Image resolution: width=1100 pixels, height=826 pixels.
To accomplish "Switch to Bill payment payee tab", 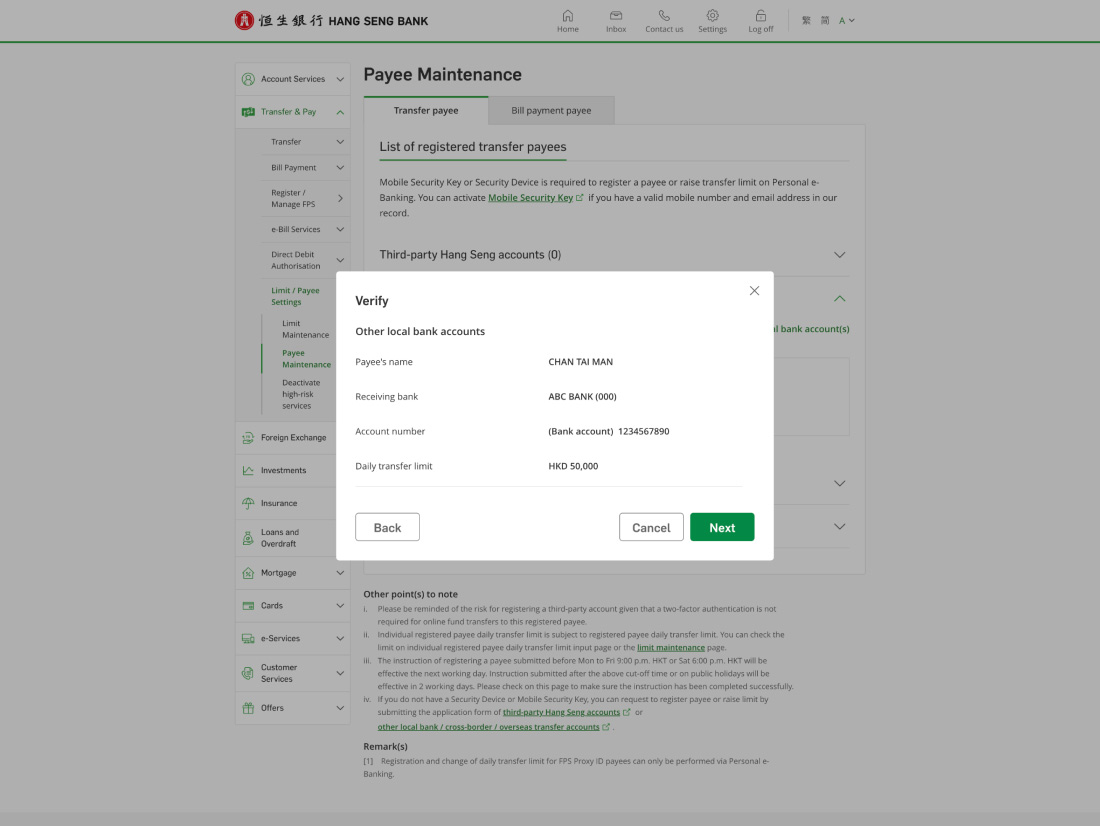I will pyautogui.click(x=551, y=111).
